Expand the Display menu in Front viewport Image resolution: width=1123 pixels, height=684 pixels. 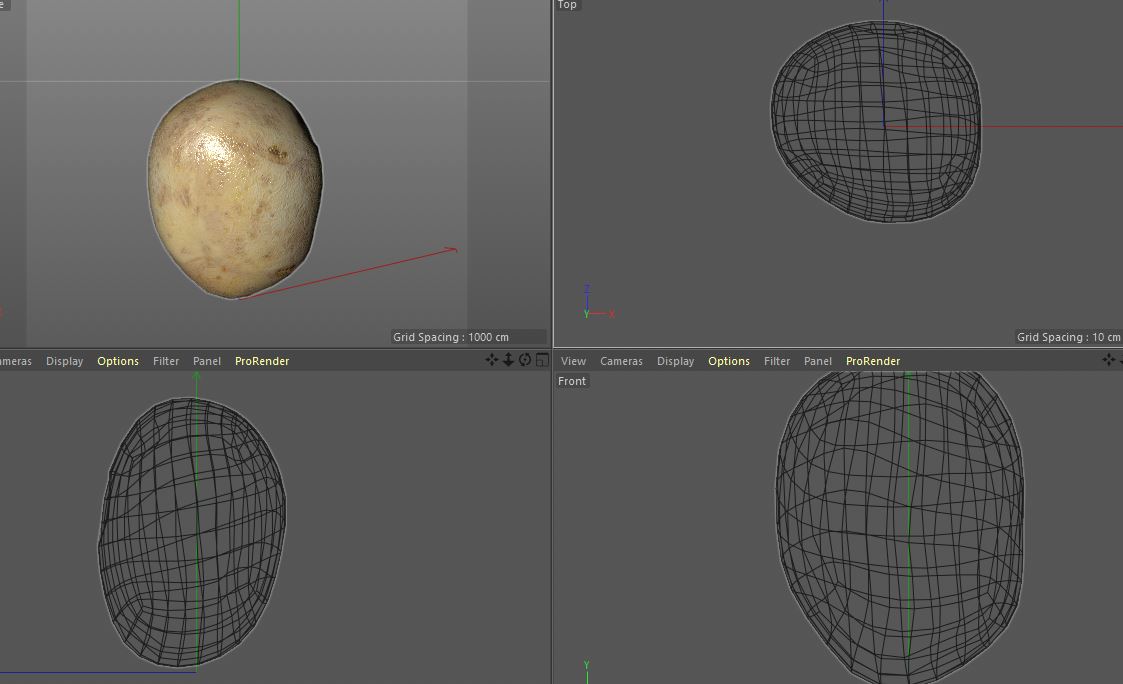(x=675, y=361)
